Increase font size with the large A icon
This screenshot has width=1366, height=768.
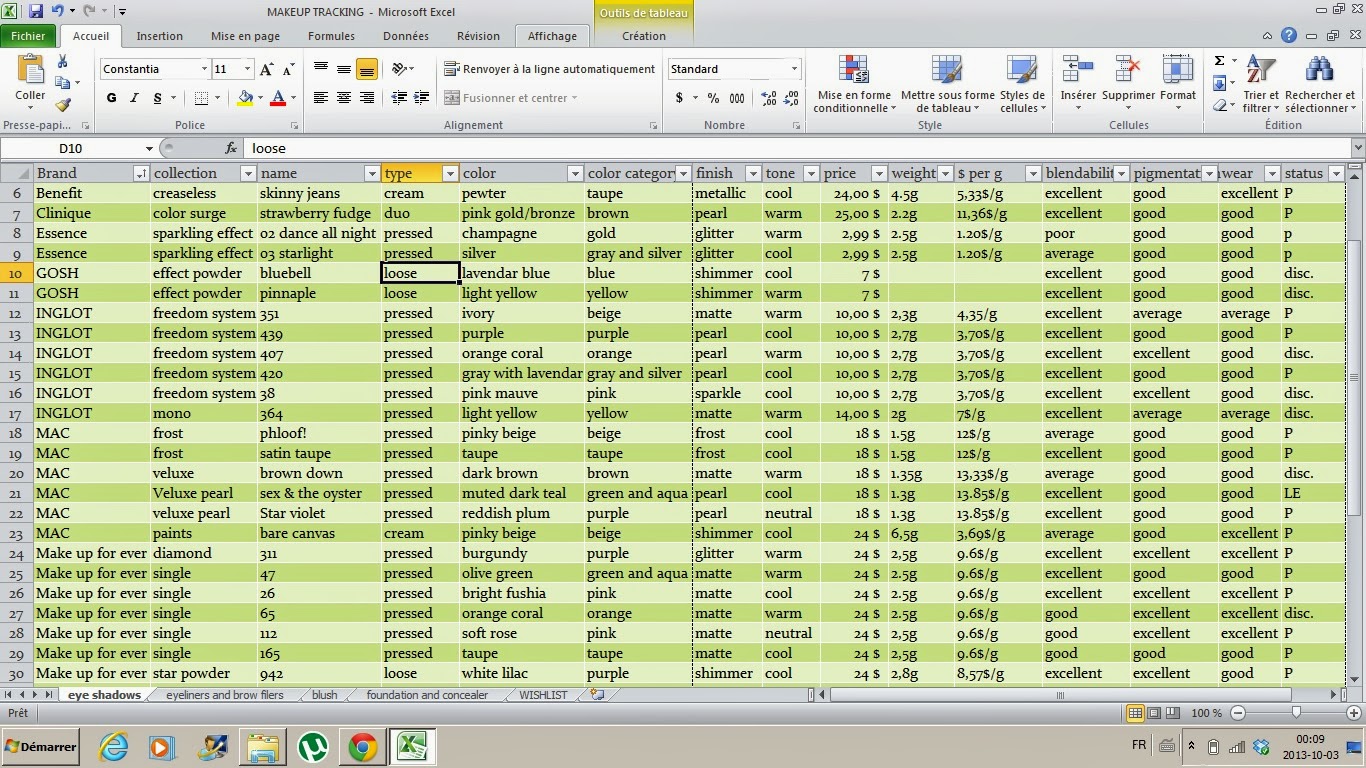point(267,69)
